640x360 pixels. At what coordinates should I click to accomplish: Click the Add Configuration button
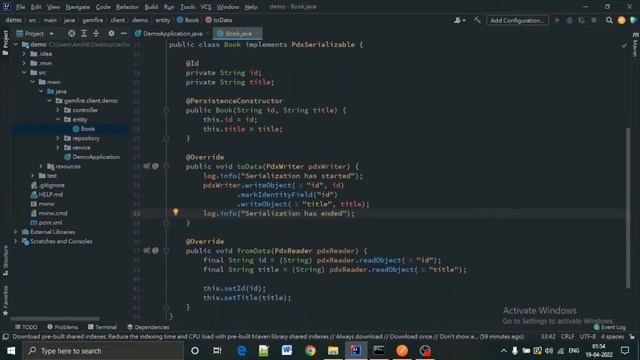(517, 20)
